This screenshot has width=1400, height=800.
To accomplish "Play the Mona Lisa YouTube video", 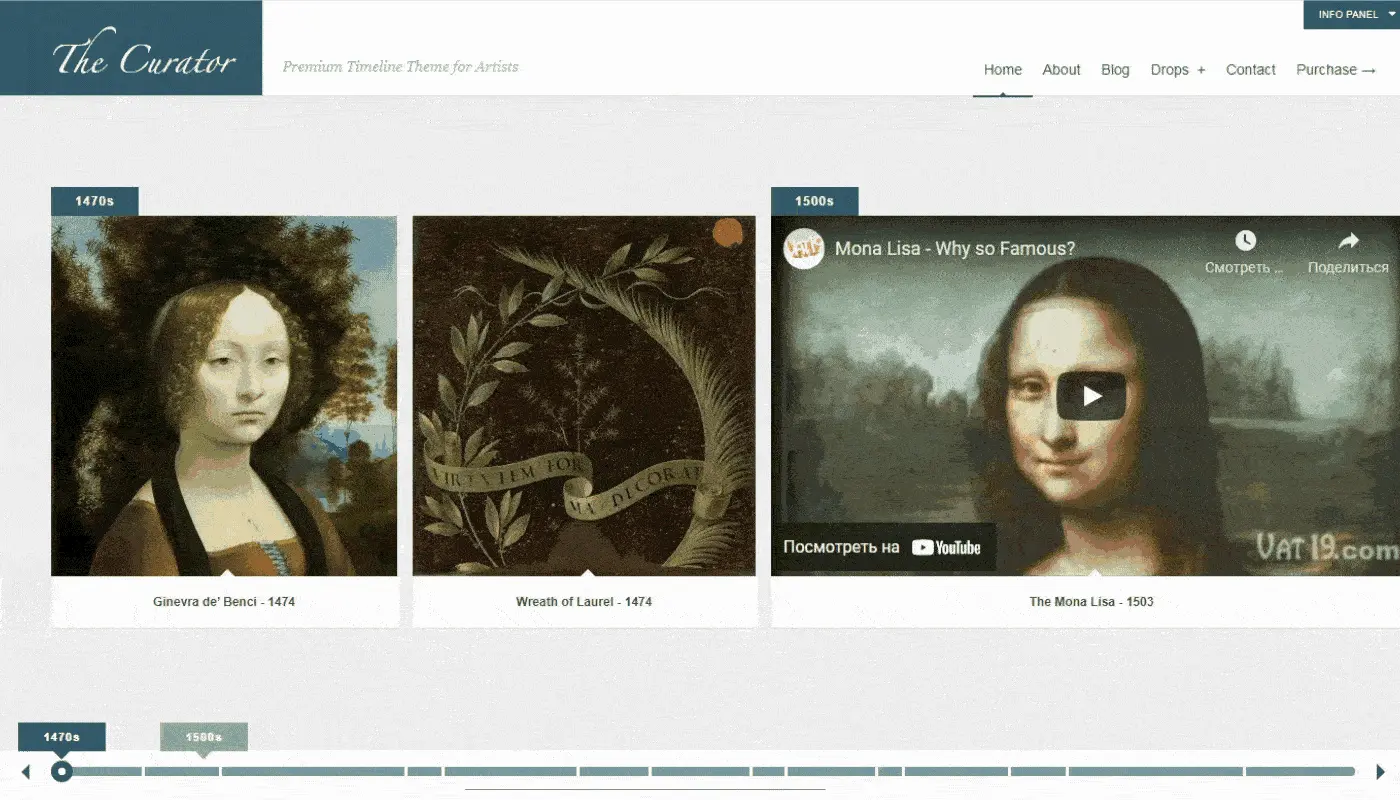I will pyautogui.click(x=1093, y=394).
